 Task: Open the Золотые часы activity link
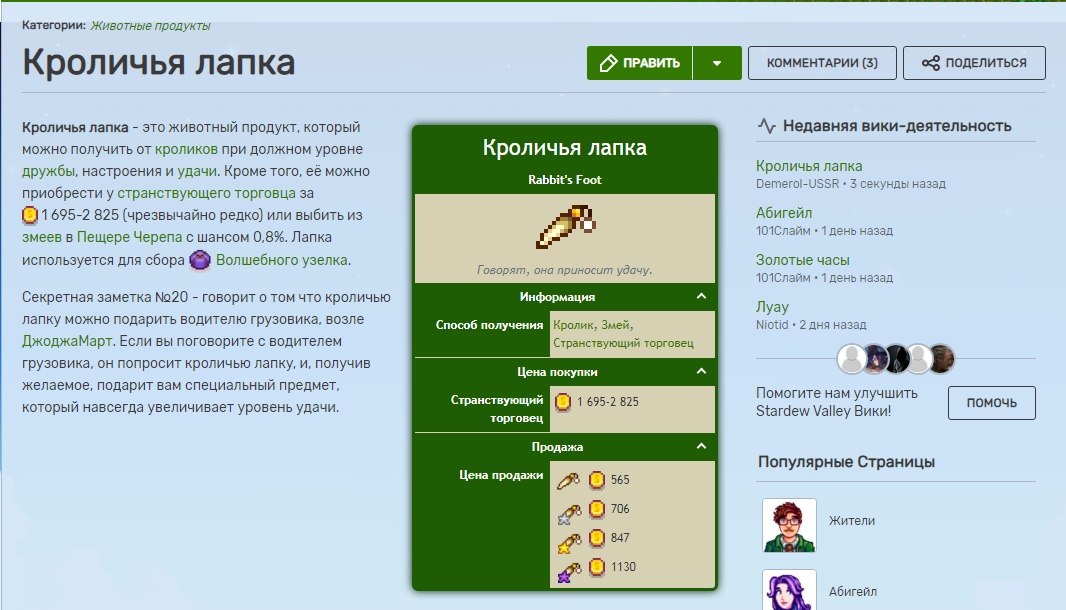click(803, 260)
